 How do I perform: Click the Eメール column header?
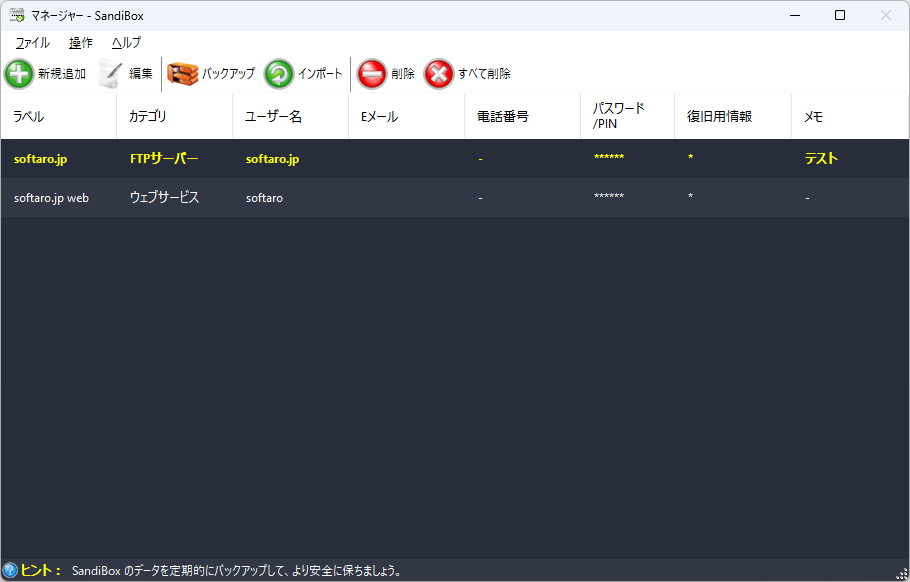tap(406, 116)
